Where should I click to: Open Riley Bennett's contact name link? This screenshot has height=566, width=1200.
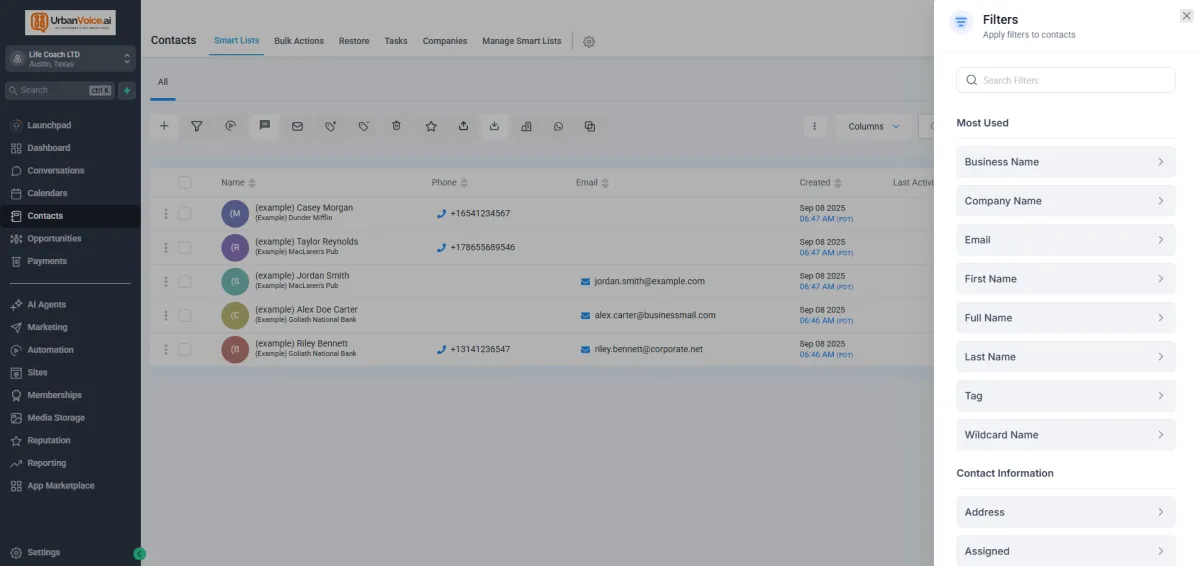pyautogui.click(x=302, y=343)
